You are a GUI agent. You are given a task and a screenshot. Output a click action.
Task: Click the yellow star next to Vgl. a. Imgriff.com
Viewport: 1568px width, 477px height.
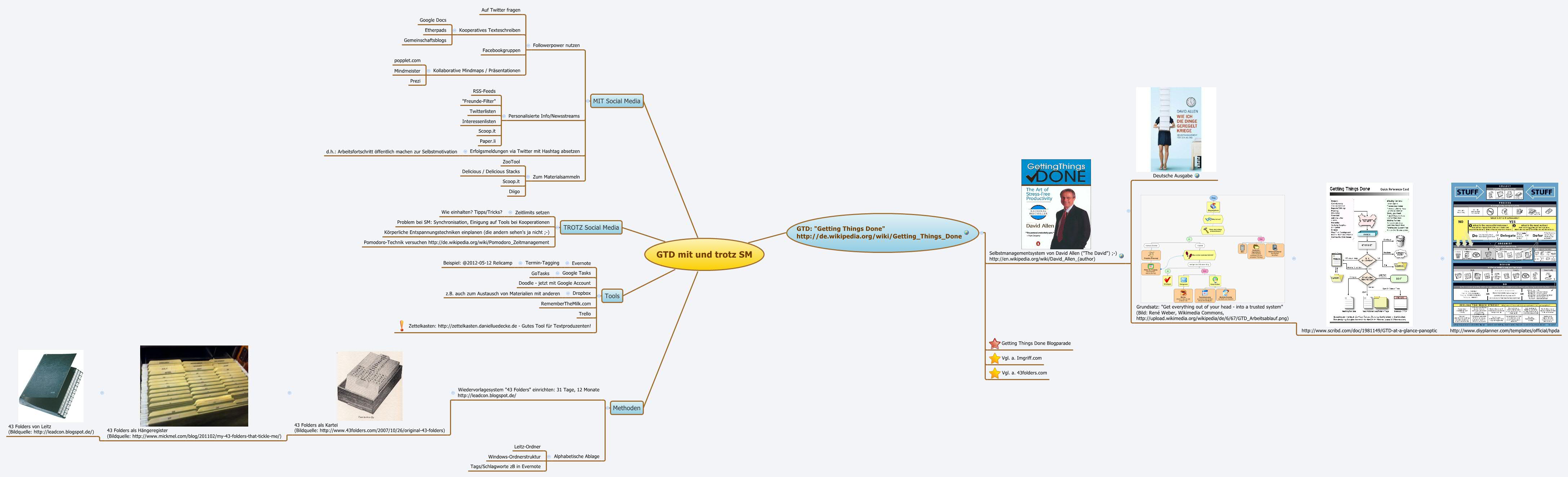(x=995, y=358)
